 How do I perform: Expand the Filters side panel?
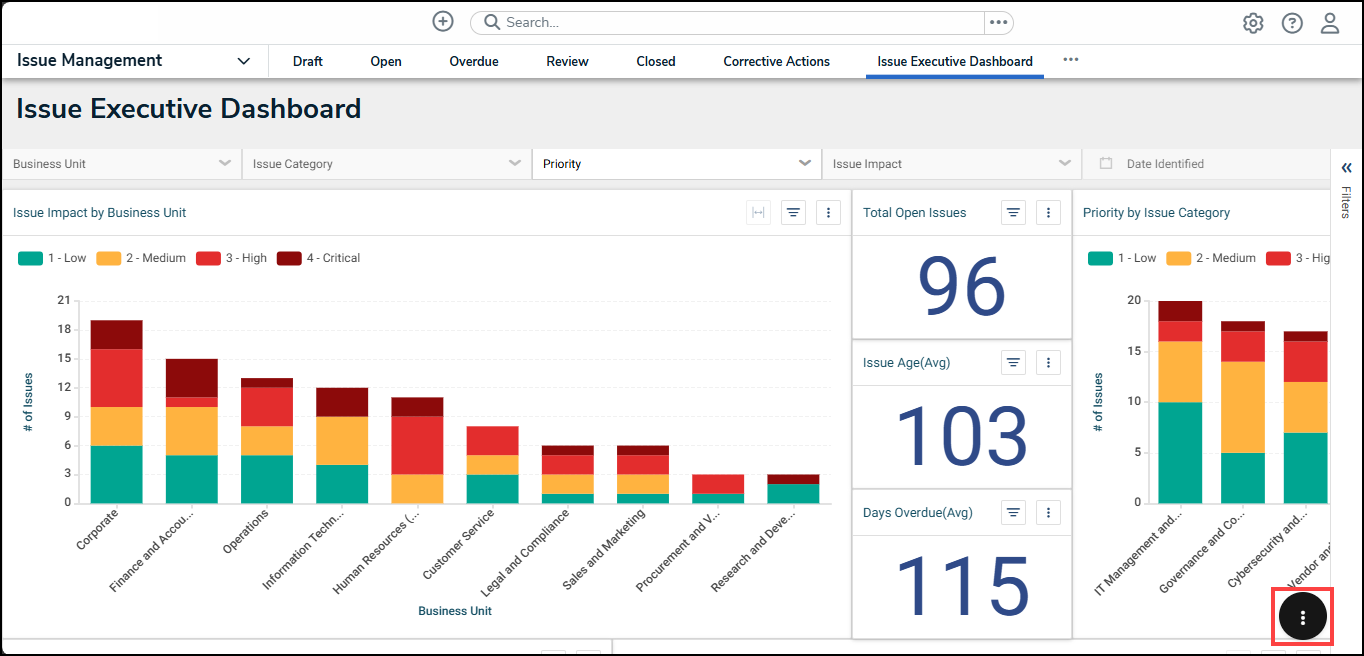(1346, 168)
